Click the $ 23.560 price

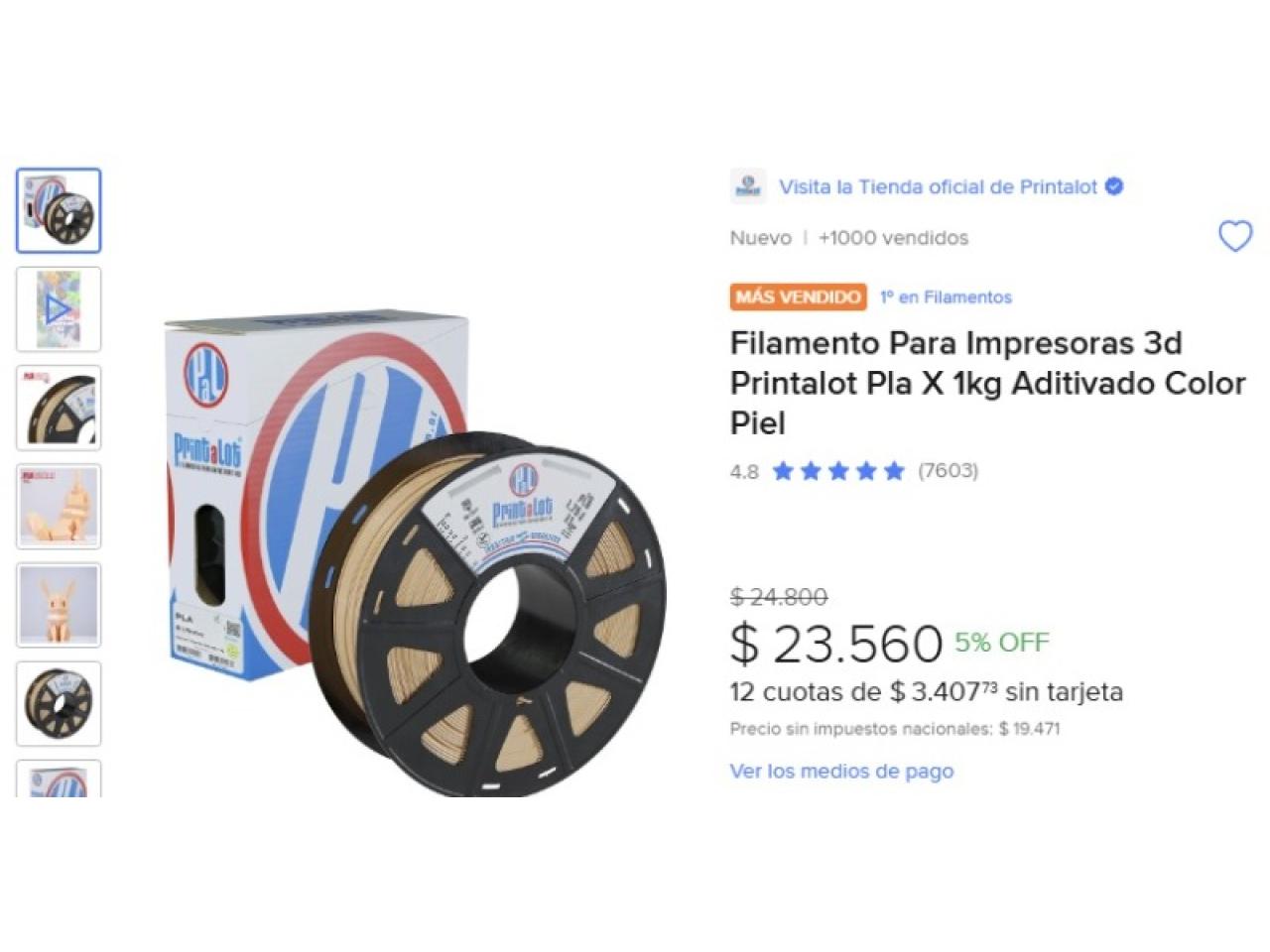[x=835, y=643]
